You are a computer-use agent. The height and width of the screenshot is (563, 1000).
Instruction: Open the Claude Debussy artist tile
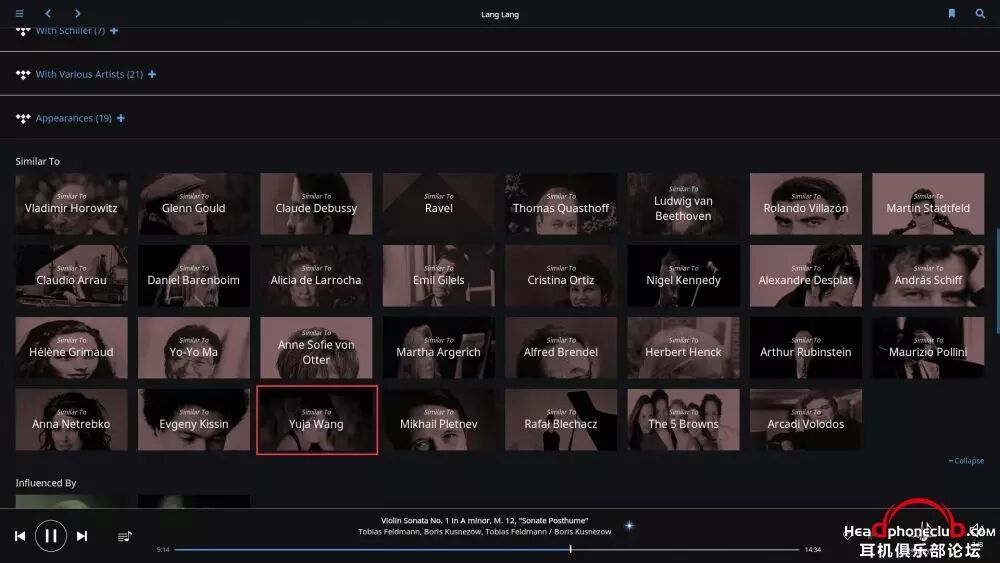click(x=316, y=204)
